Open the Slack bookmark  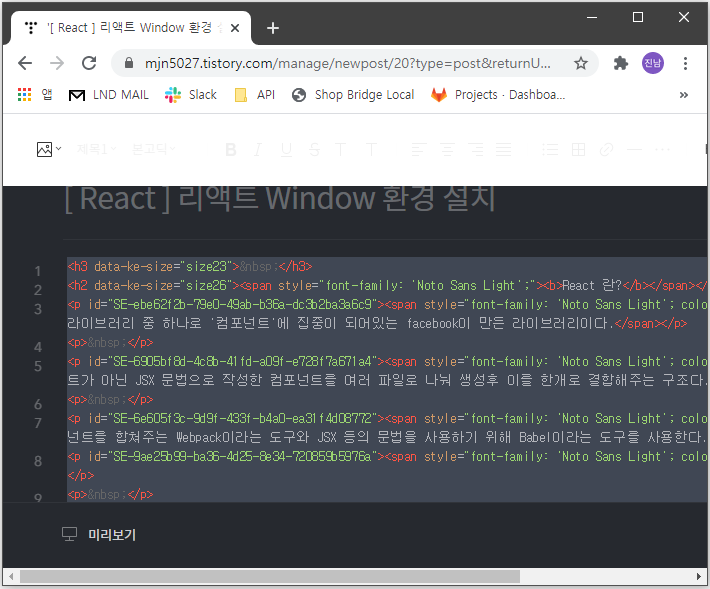point(191,95)
